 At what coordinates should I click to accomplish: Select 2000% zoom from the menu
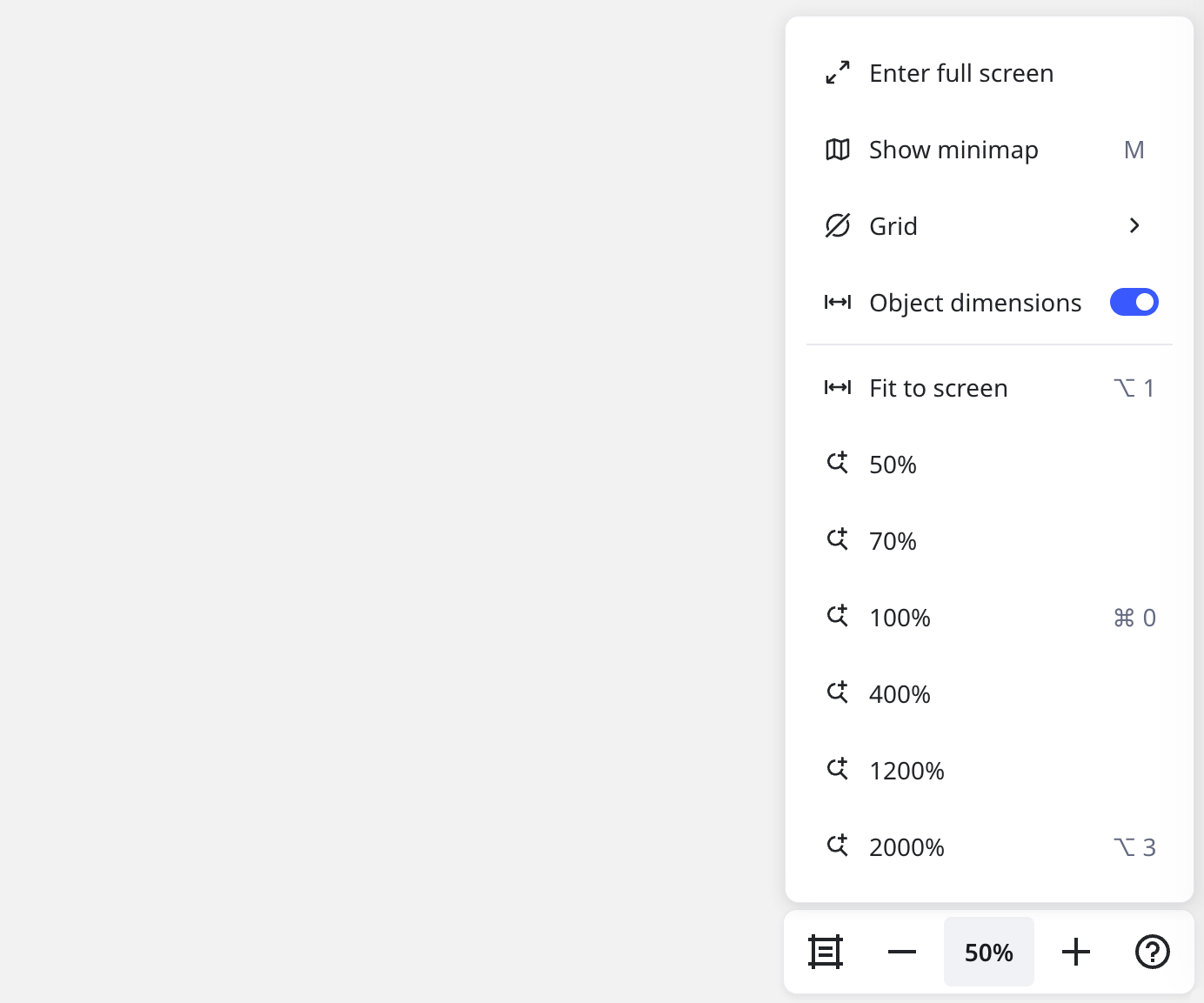pos(906,846)
